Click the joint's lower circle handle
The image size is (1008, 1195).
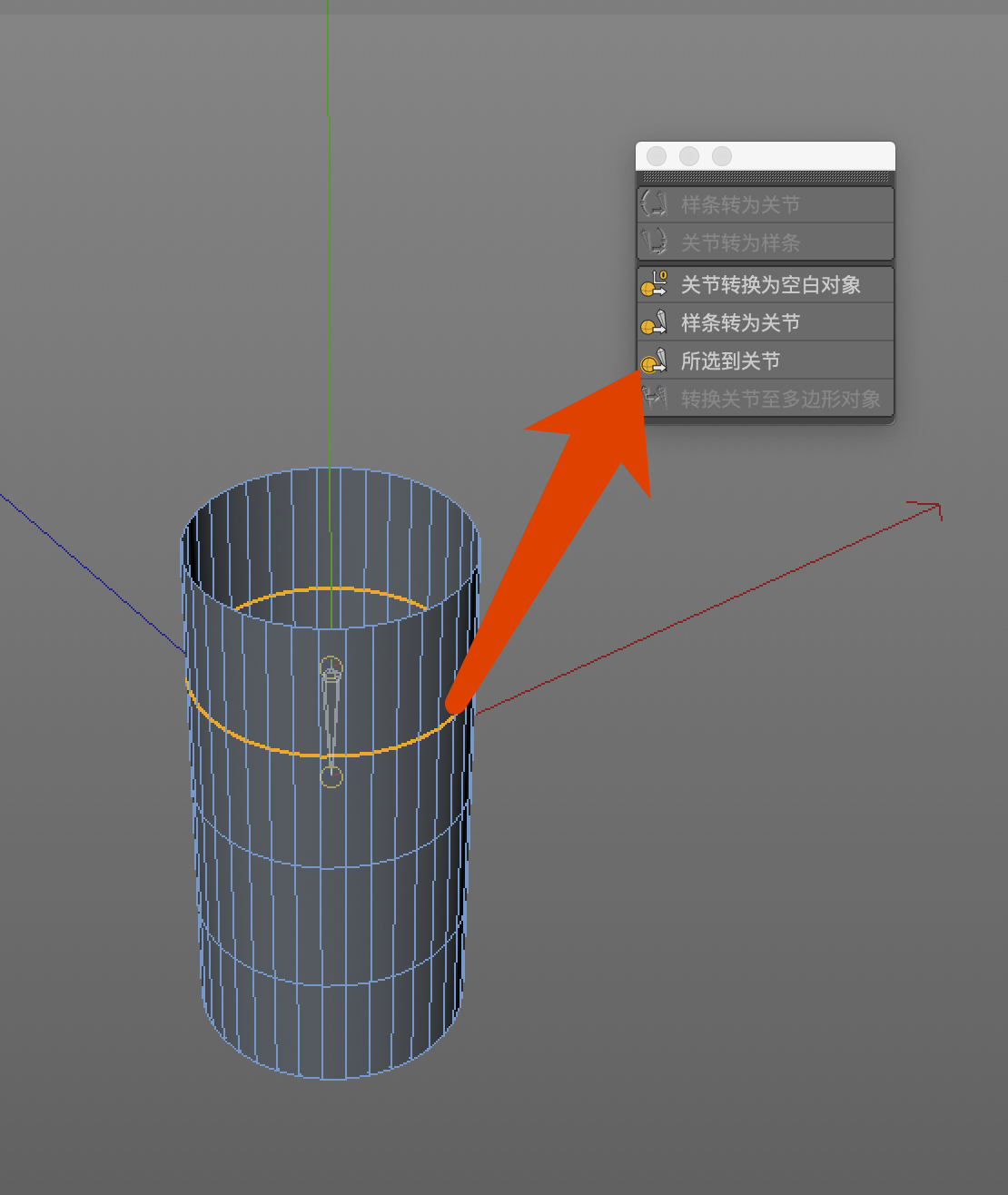(x=331, y=776)
